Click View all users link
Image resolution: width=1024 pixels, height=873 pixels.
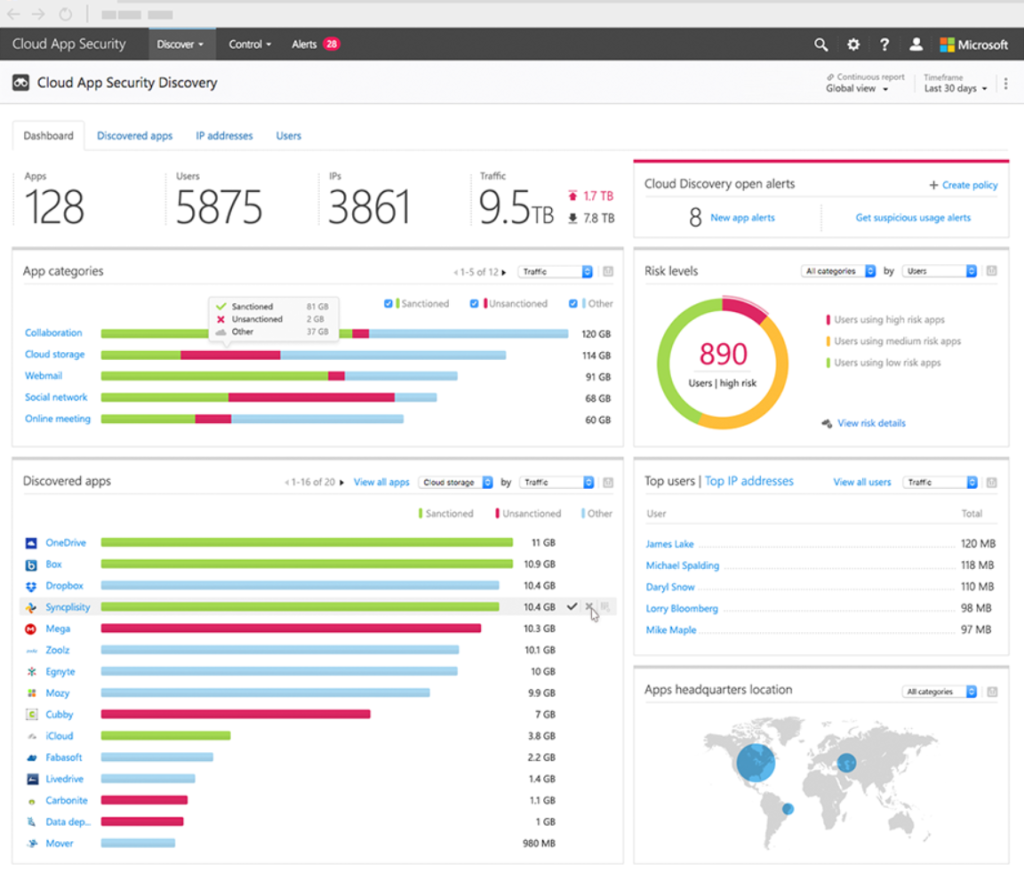pyautogui.click(x=862, y=483)
